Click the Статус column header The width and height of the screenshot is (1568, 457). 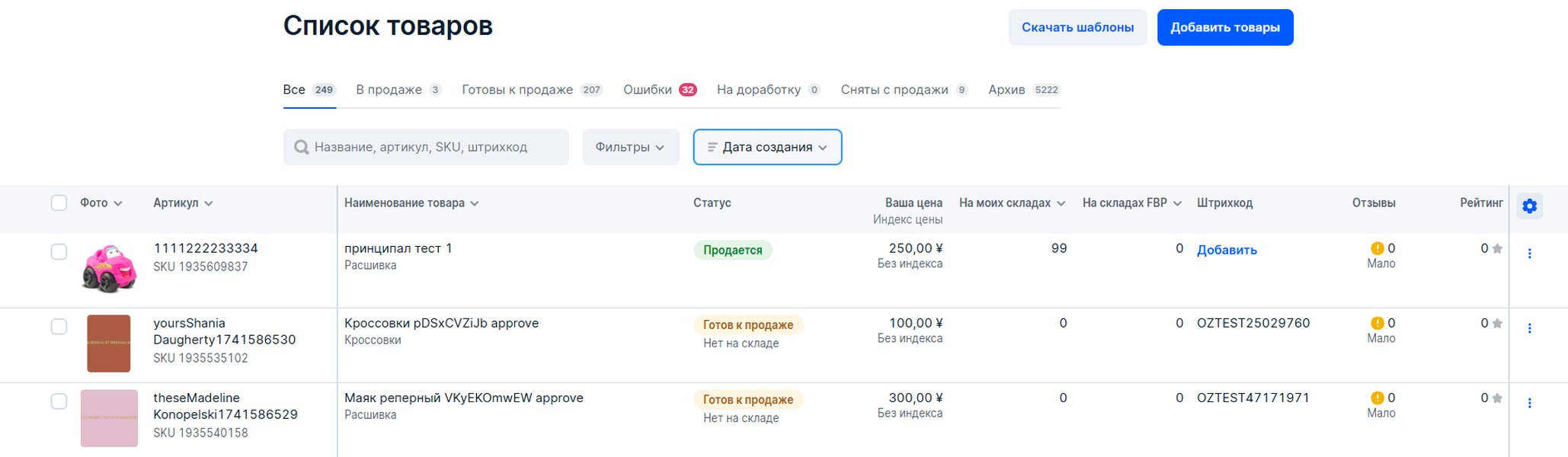[x=712, y=203]
